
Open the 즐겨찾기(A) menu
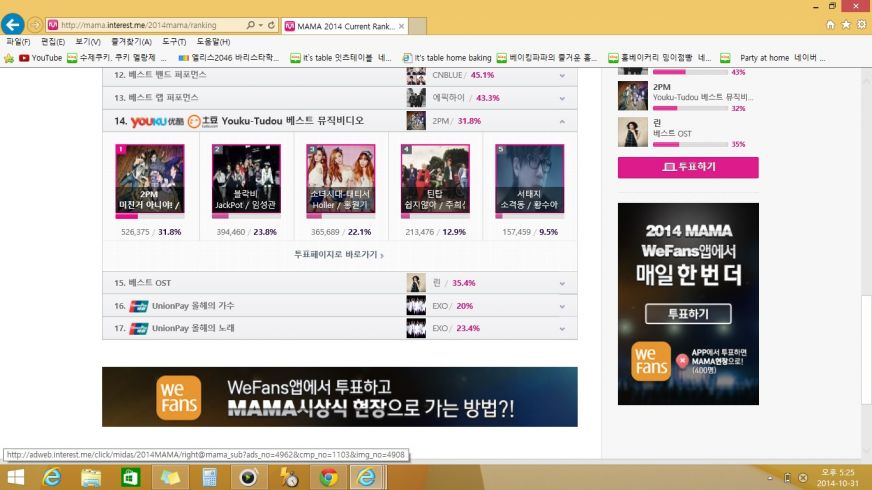131,42
